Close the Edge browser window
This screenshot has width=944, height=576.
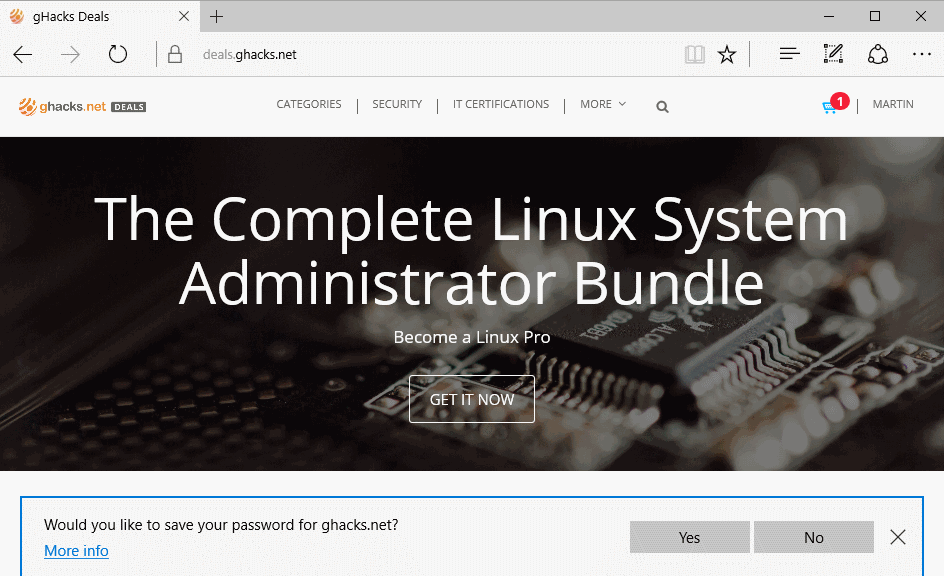(921, 16)
